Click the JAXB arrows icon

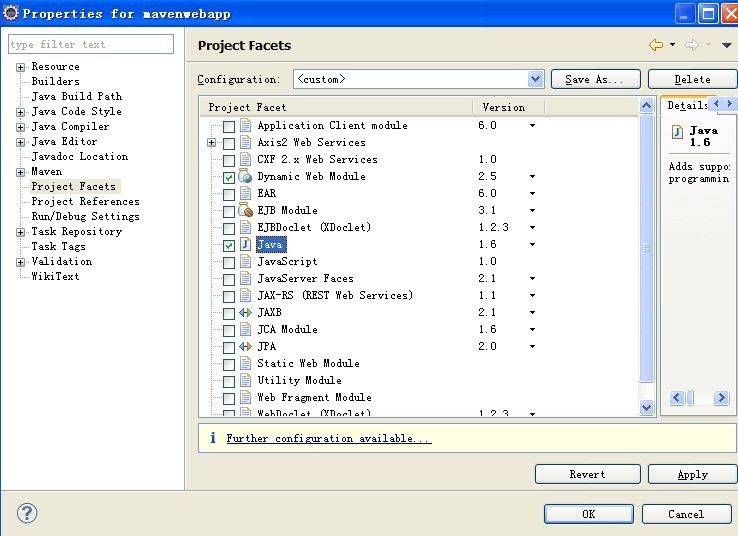pyautogui.click(x=245, y=312)
